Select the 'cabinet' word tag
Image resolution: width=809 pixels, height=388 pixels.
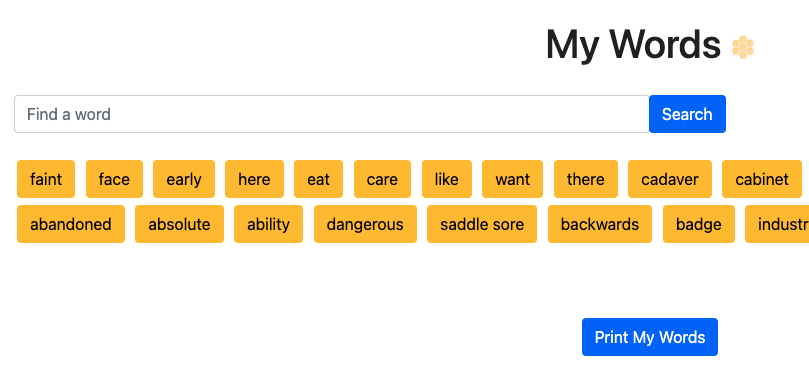(x=762, y=179)
